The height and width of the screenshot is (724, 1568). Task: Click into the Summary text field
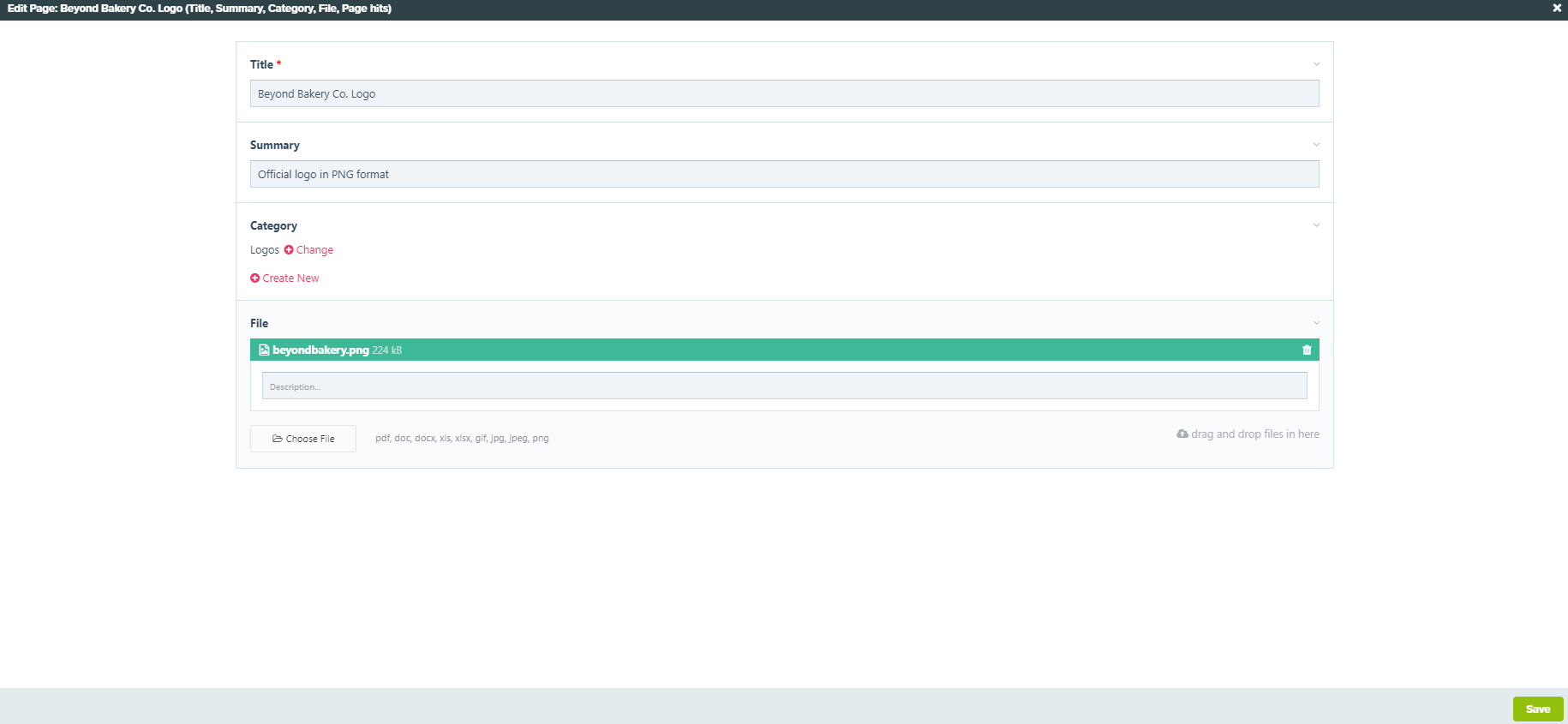click(x=784, y=174)
